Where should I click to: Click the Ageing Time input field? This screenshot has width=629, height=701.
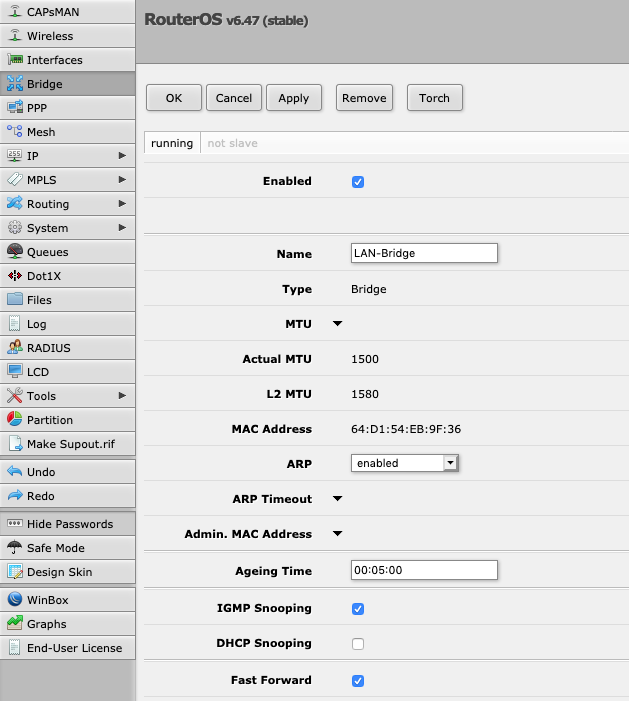424,570
